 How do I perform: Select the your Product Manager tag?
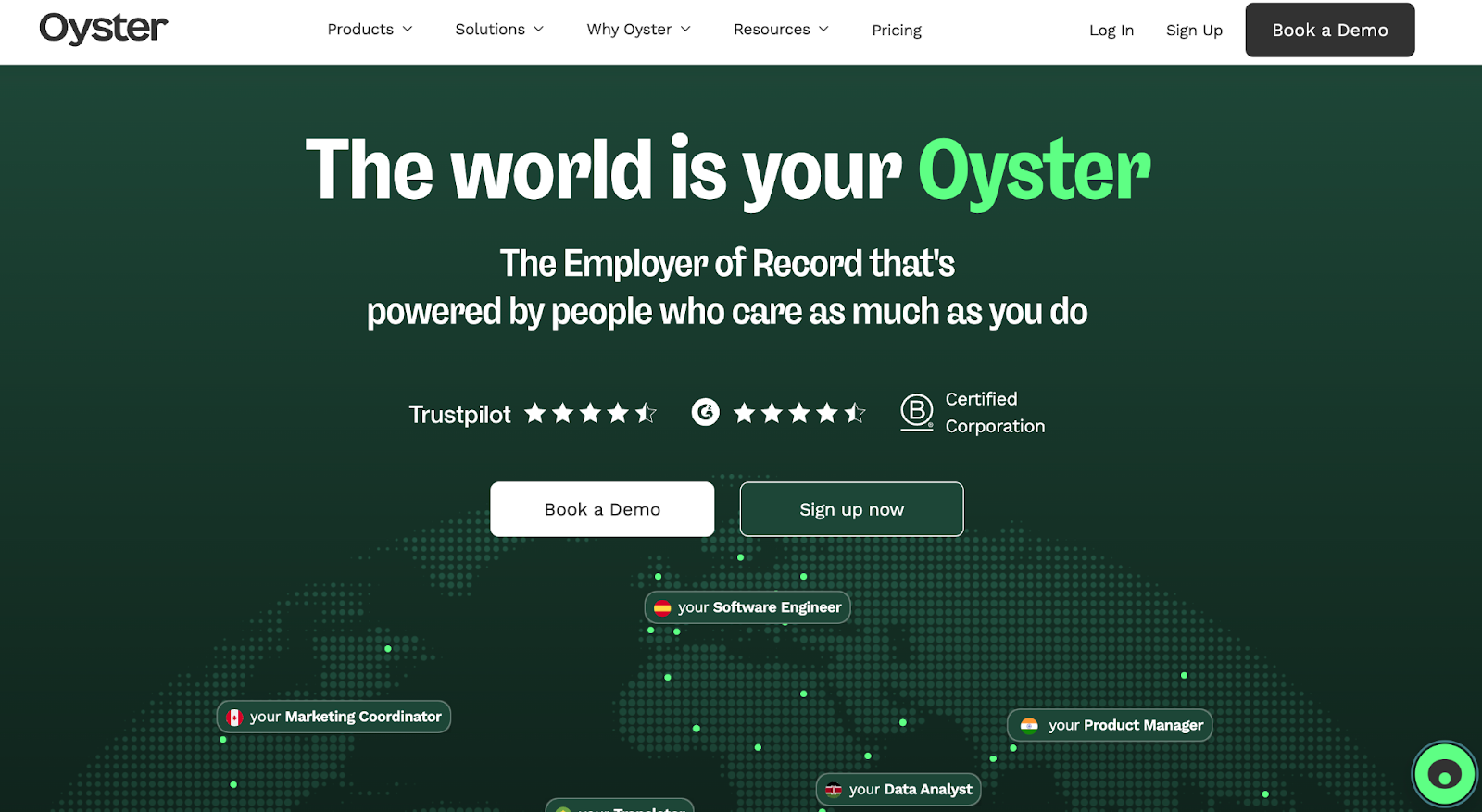[x=1110, y=725]
